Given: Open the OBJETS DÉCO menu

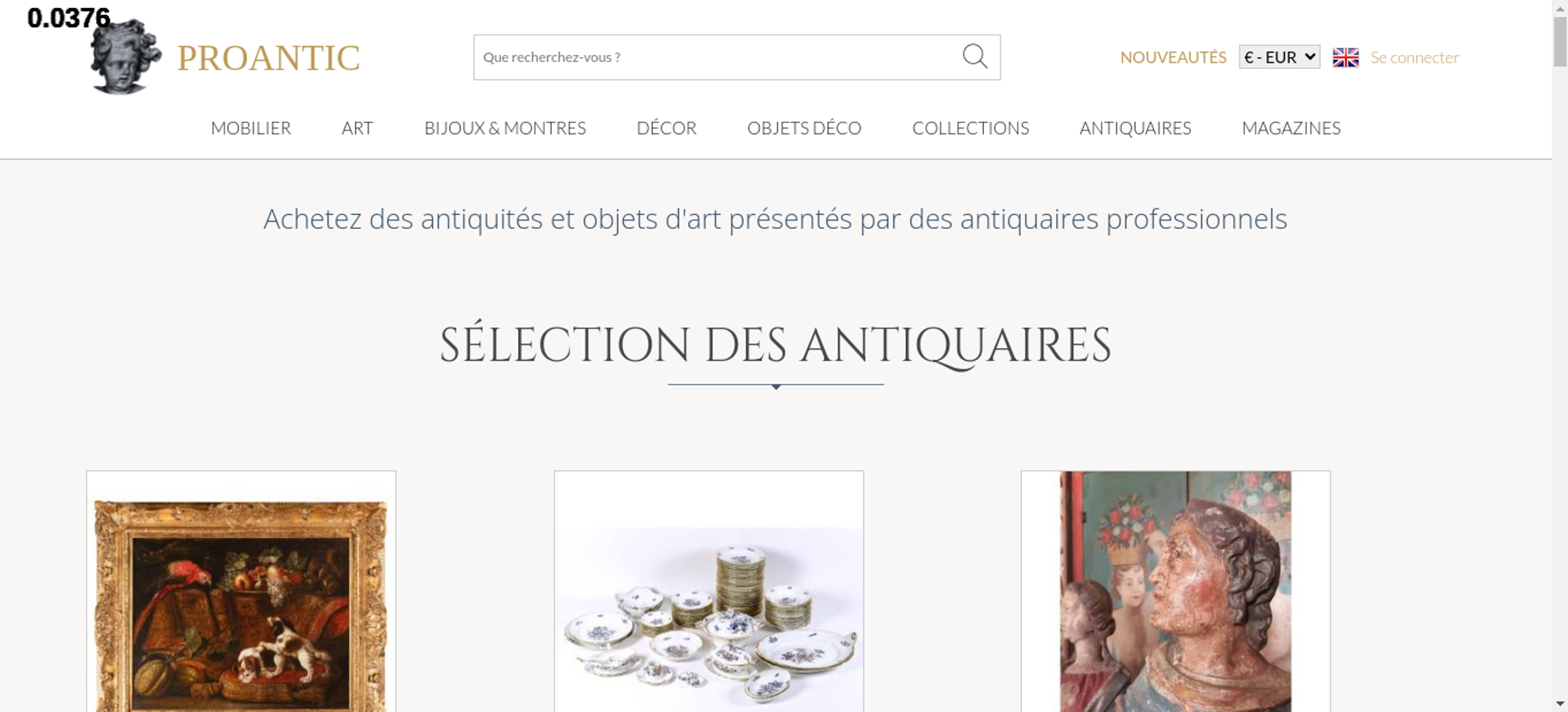Looking at the screenshot, I should 804,128.
